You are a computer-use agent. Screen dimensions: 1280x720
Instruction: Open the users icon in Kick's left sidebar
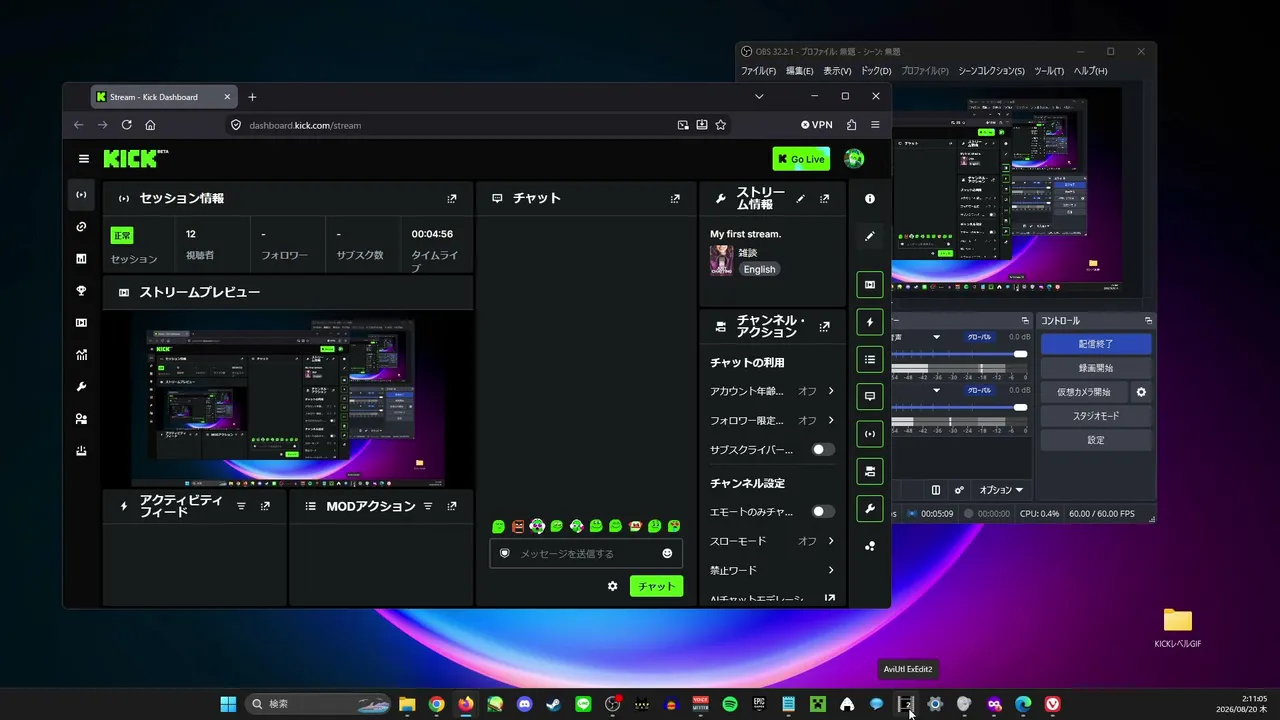click(x=81, y=419)
